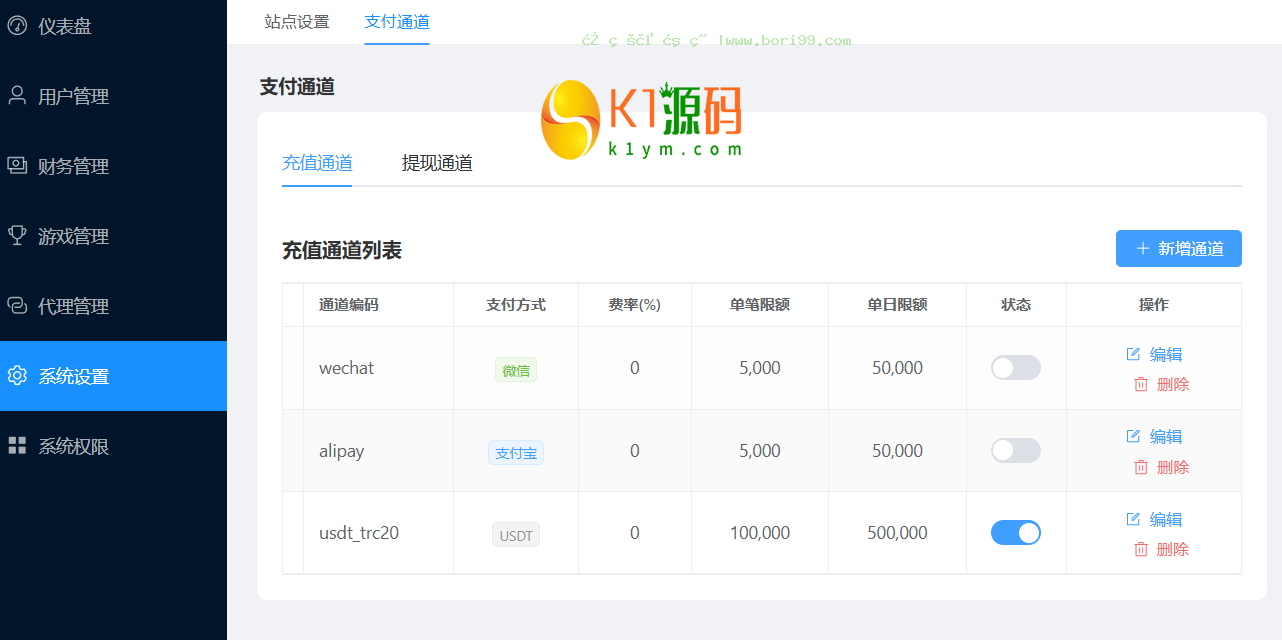This screenshot has width=1282, height=640.
Task: Click the trash icon for alipay row
Action: [1141, 467]
